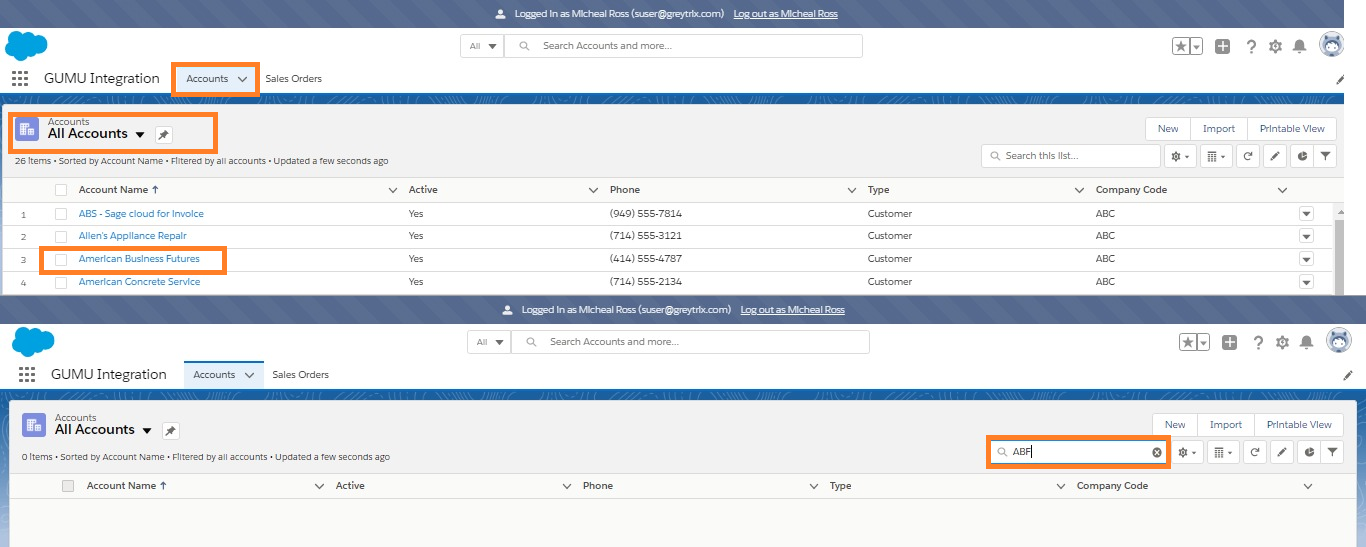This screenshot has height=547, width=1366.
Task: Open the American Business Futures account link
Action: 139,259
